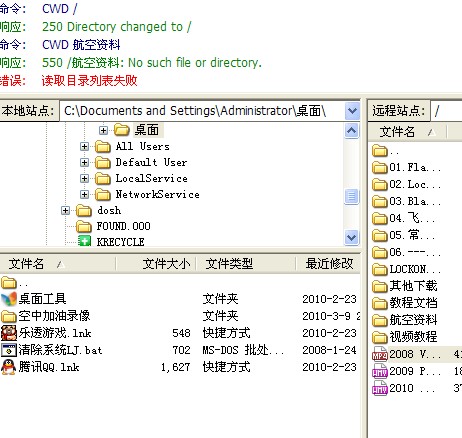Click local parent directory folder icon

pyautogui.click(x=9, y=283)
